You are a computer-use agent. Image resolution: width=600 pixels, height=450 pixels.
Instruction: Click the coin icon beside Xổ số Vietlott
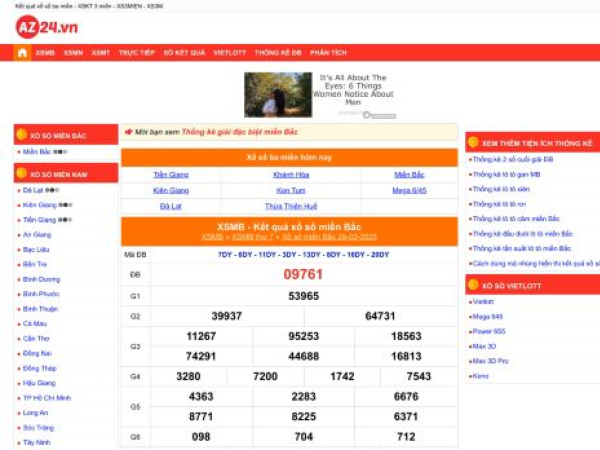coord(474,285)
